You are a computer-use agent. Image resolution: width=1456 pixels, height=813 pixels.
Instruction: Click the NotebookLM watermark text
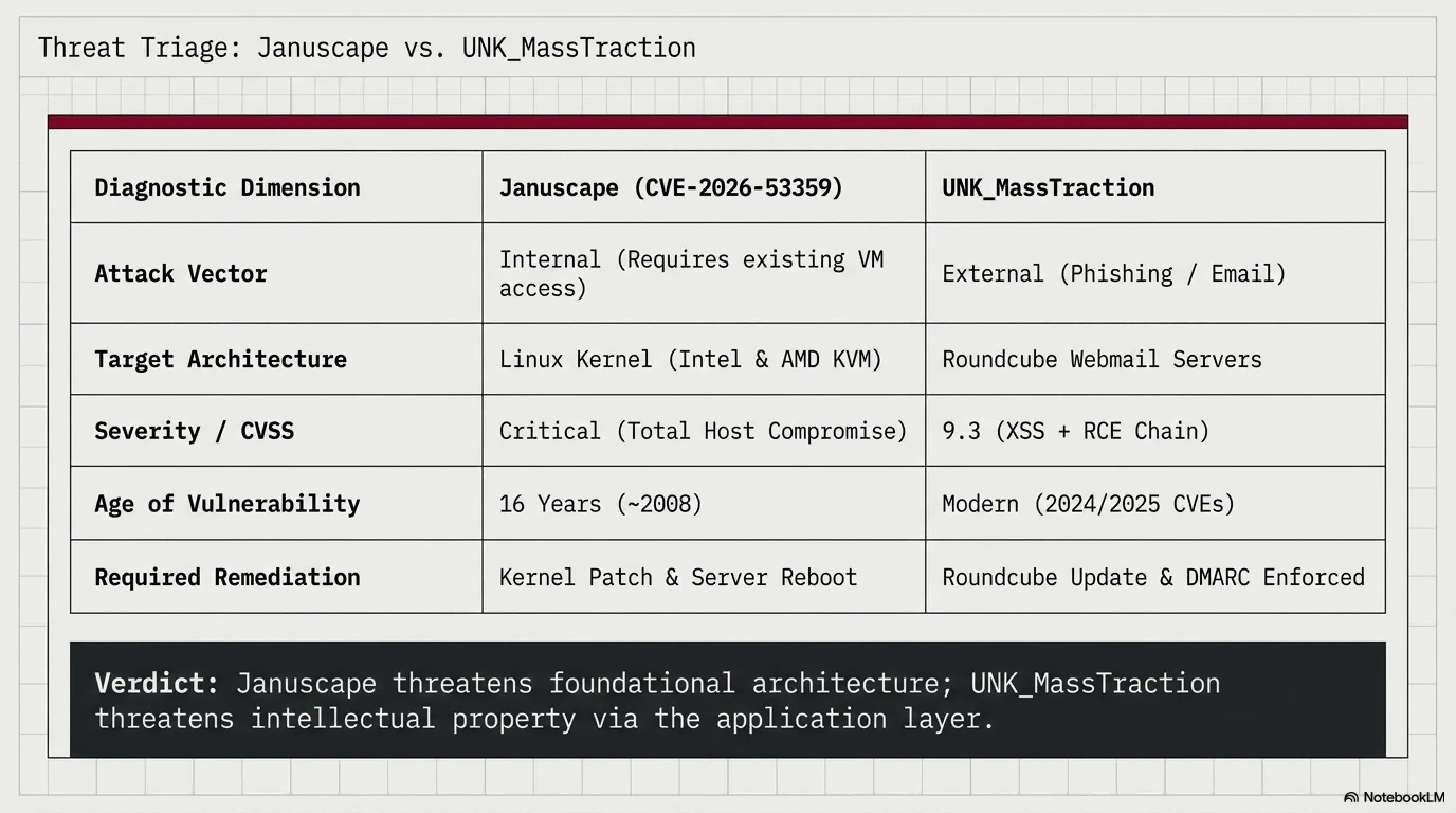[1404, 797]
